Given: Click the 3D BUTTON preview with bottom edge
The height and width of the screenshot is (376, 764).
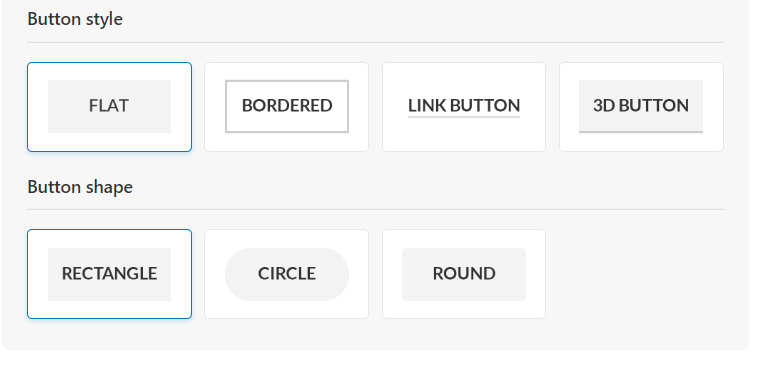Looking at the screenshot, I should (x=641, y=106).
